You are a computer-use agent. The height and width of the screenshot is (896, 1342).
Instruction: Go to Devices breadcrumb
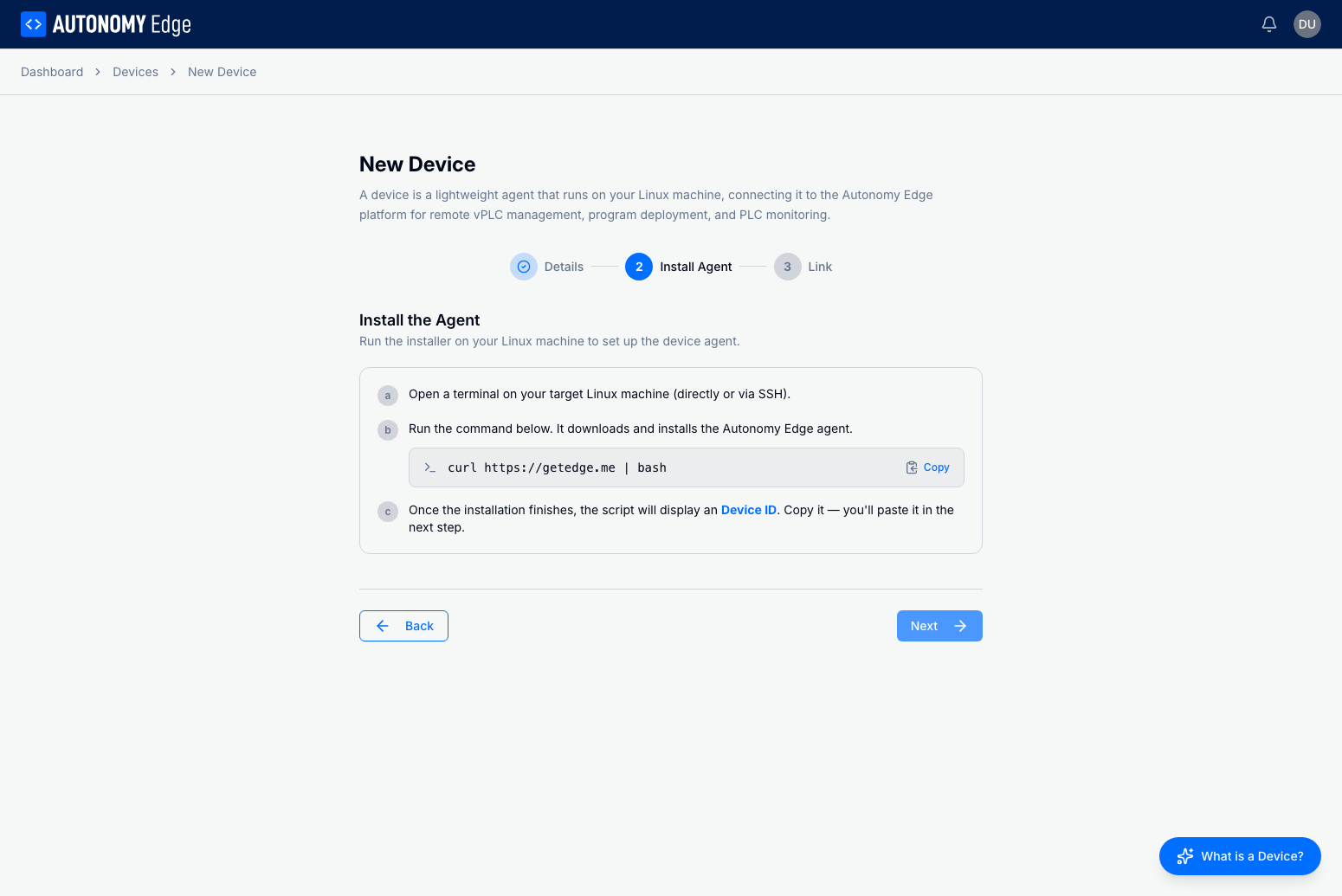coord(135,72)
